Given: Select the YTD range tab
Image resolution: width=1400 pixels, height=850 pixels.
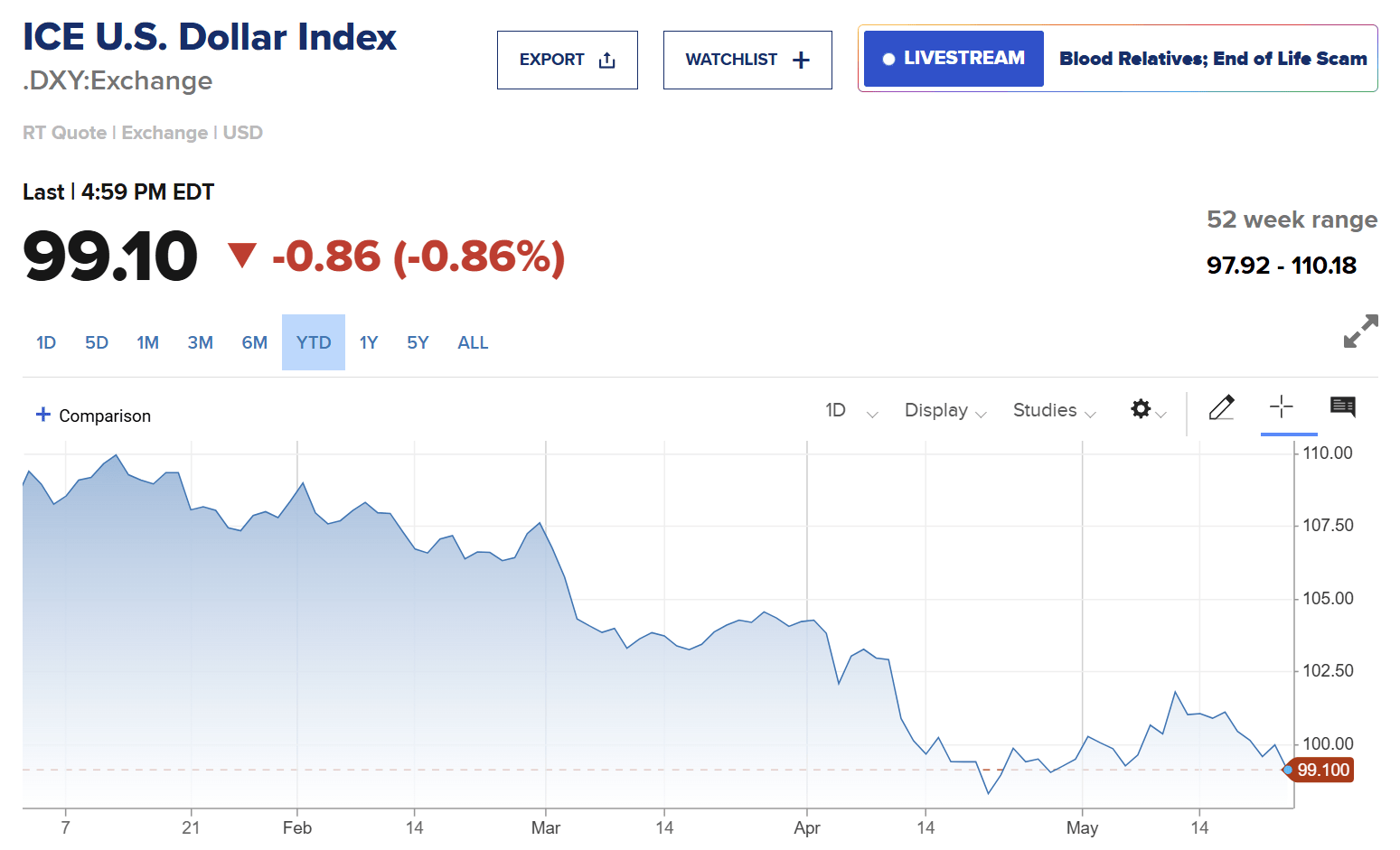Looking at the screenshot, I should tap(314, 343).
